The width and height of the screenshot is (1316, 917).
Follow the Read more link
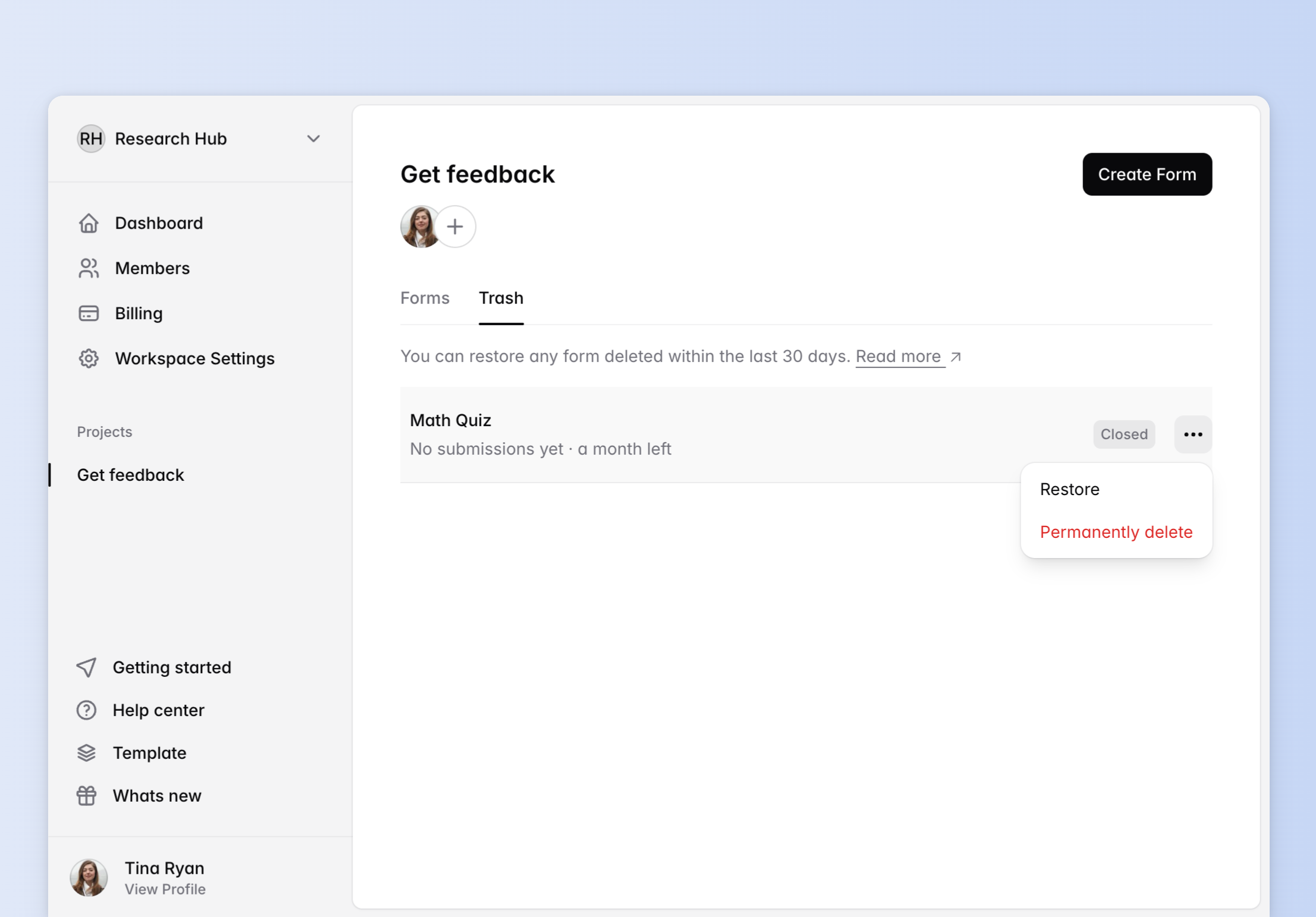click(898, 357)
